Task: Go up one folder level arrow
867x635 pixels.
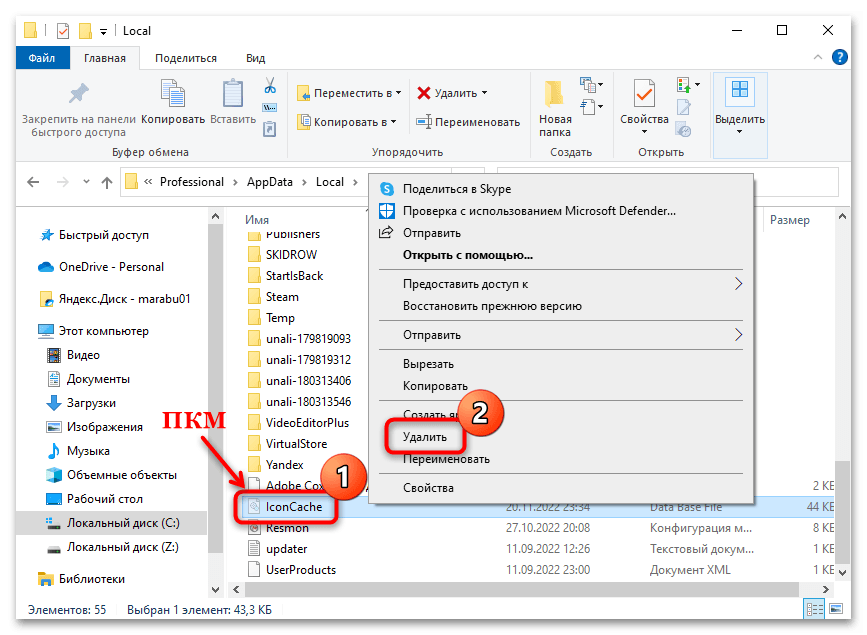Action: [x=107, y=182]
